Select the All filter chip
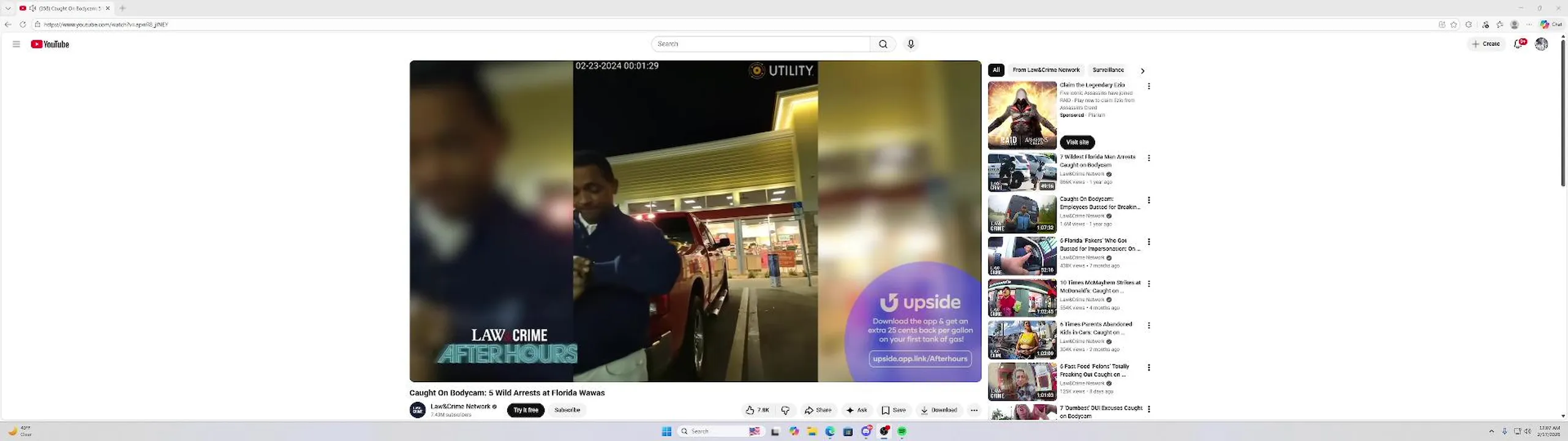The height and width of the screenshot is (441, 1568). tap(996, 70)
